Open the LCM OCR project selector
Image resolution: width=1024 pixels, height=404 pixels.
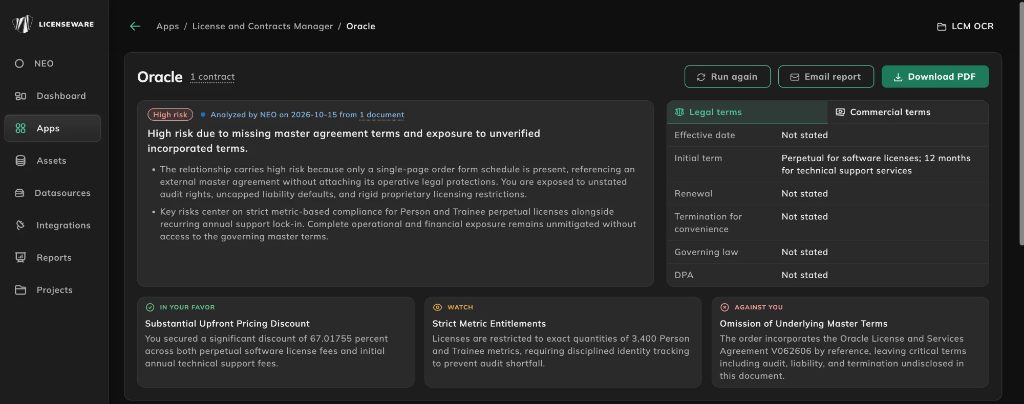(965, 27)
